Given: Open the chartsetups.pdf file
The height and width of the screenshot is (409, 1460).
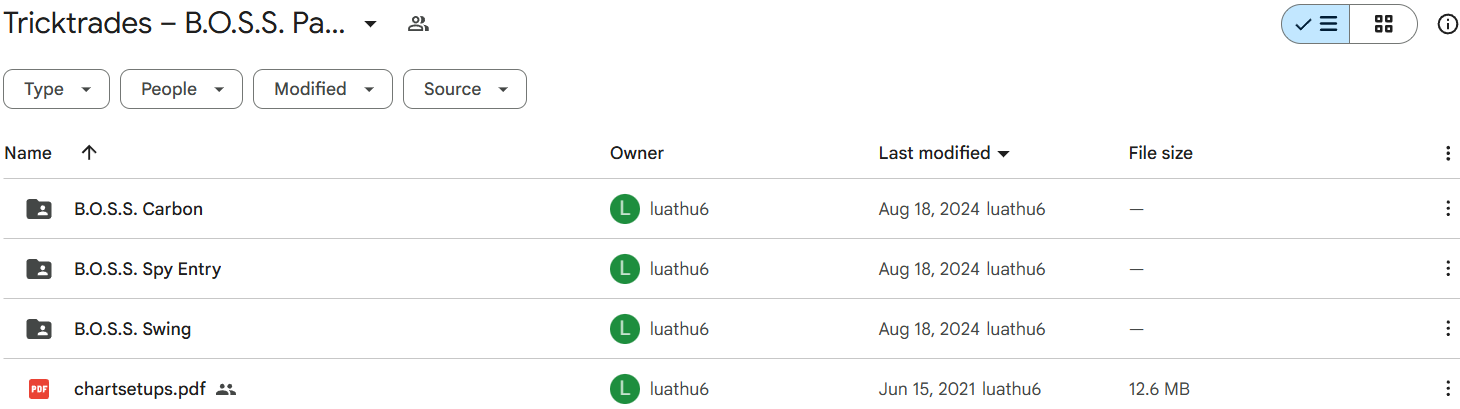Looking at the screenshot, I should pyautogui.click(x=139, y=389).
